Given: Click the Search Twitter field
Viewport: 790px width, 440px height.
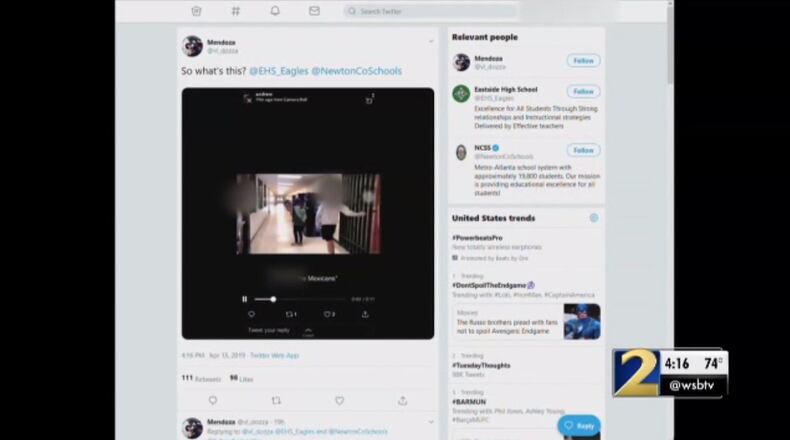Looking at the screenshot, I should (430, 11).
